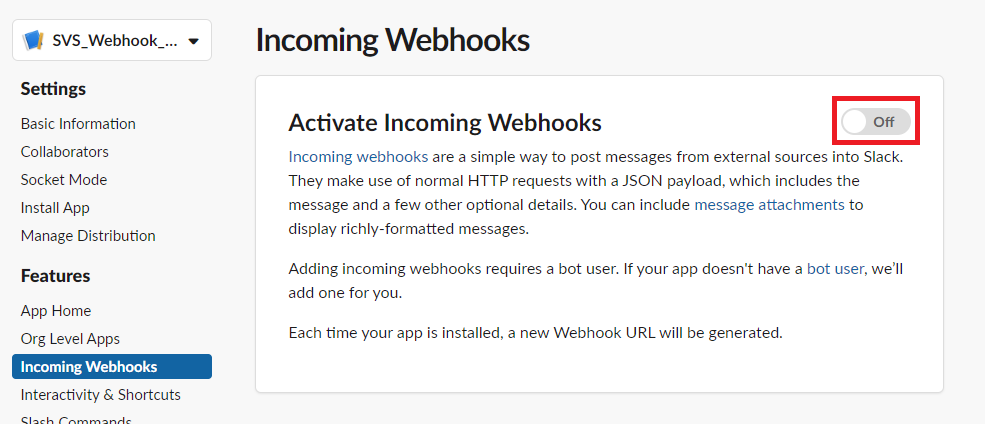Click the Incoming Webhooks page heading
The width and height of the screenshot is (985, 424).
point(393,40)
